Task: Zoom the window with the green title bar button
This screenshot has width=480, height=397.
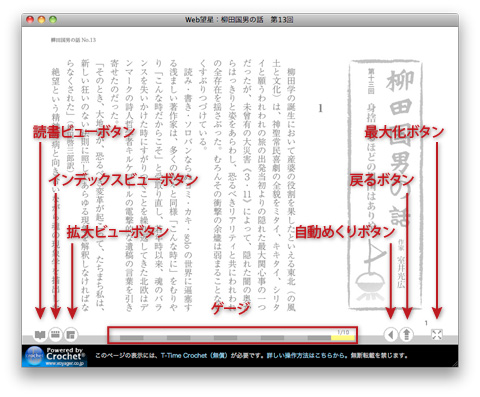Action: 53,20
